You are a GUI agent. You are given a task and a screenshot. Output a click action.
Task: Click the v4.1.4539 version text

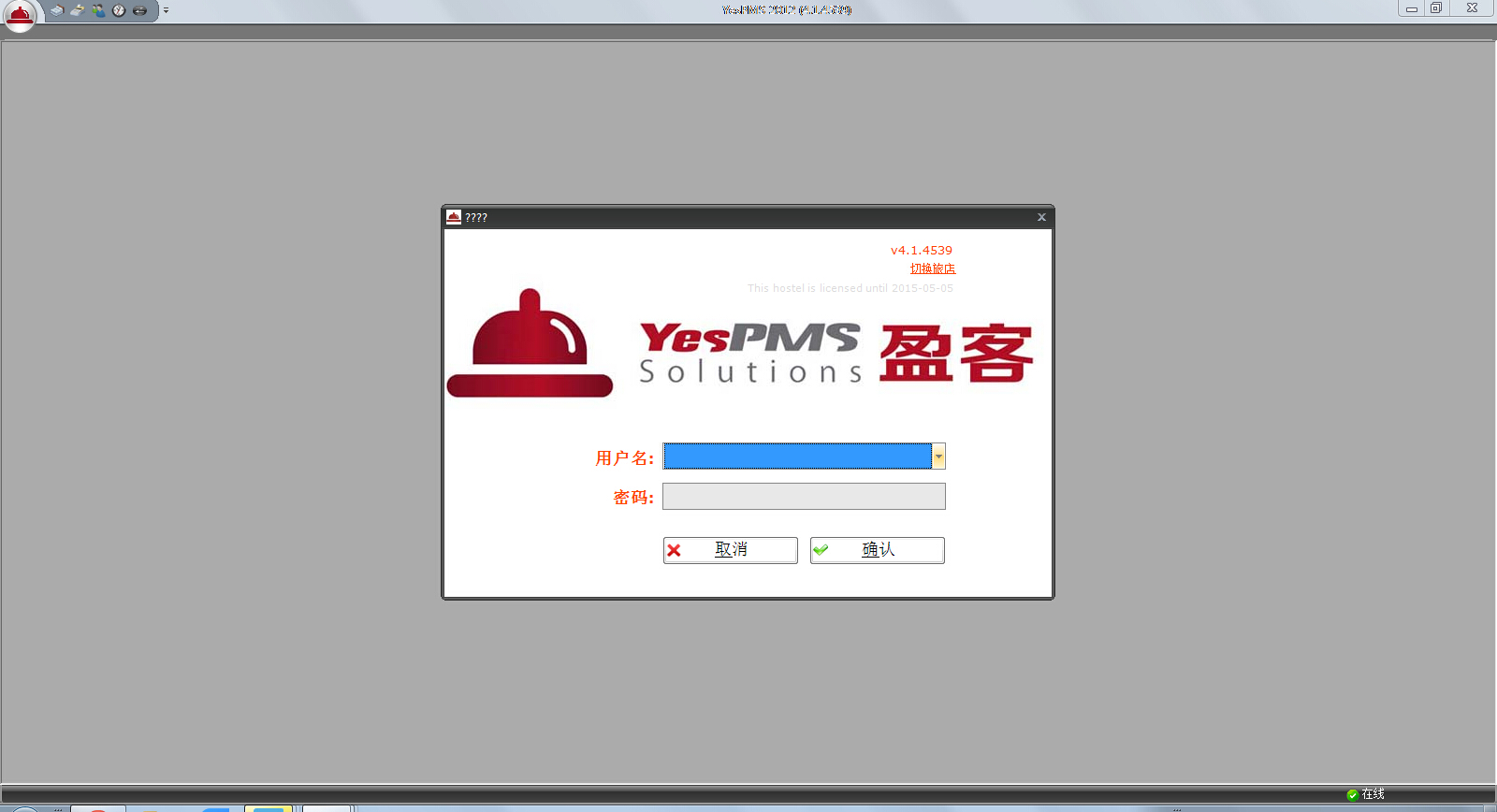point(922,250)
